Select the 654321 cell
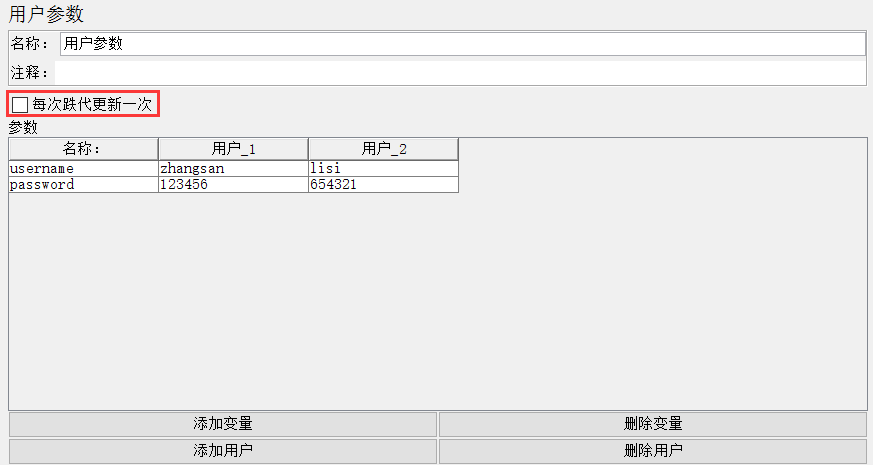873x465 pixels. [384, 185]
